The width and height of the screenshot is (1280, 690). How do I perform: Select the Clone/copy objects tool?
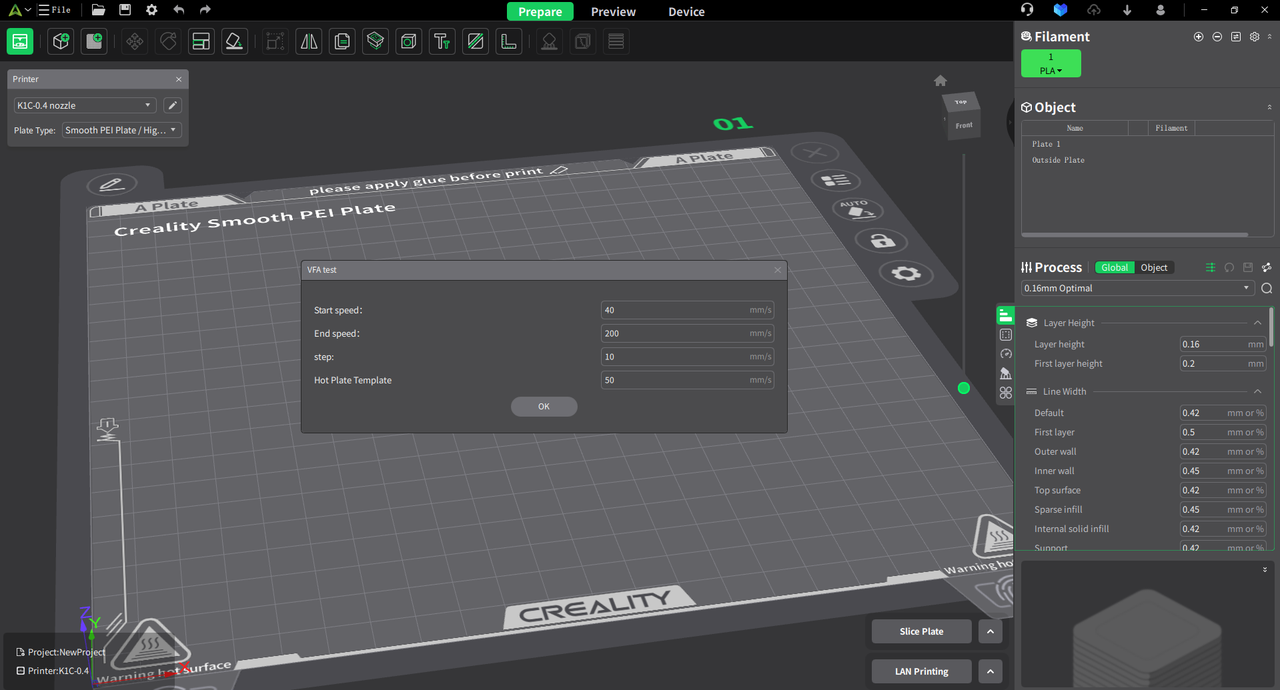342,41
